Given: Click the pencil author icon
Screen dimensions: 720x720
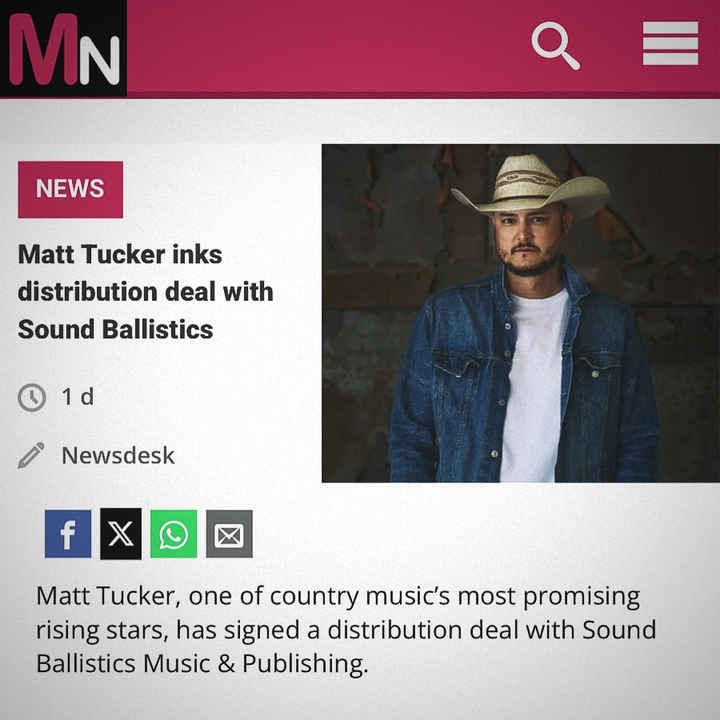Looking at the screenshot, I should click(x=31, y=455).
